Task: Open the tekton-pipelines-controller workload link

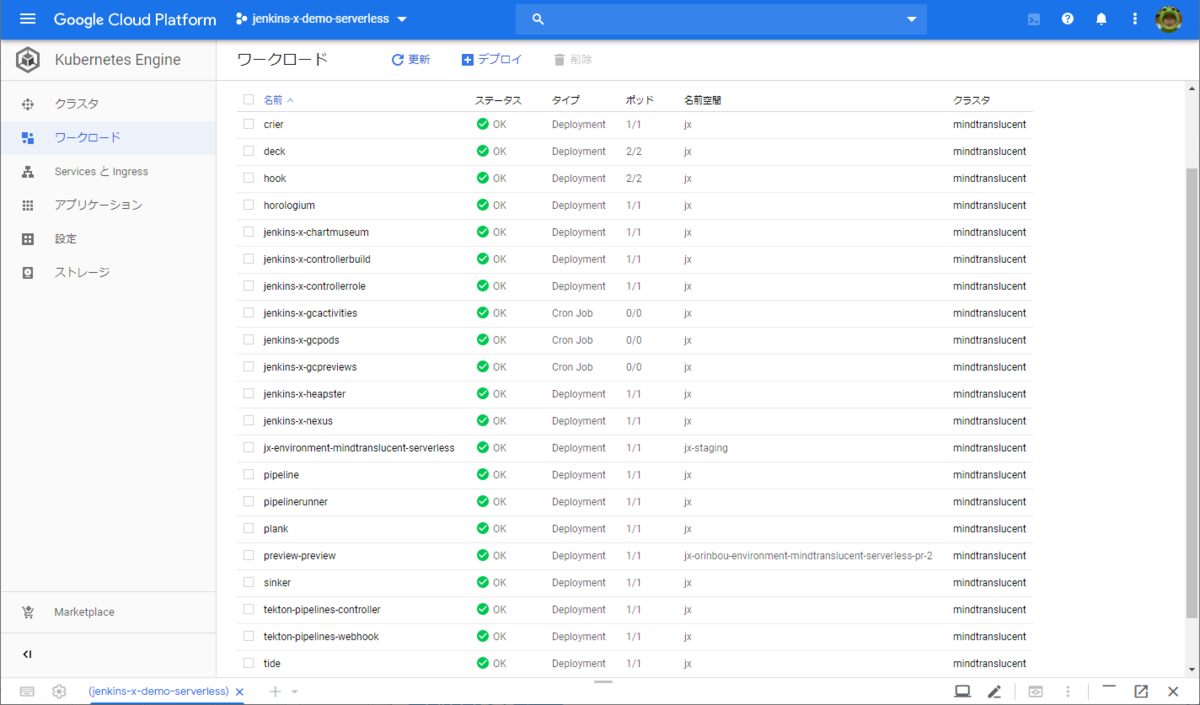Action: point(322,609)
